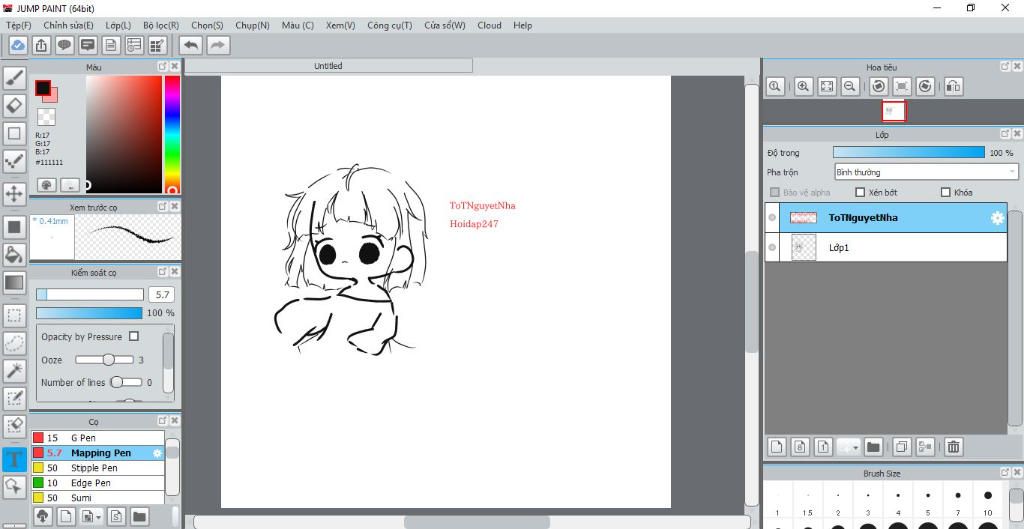Enable Opacity by Pressure checkbox
This screenshot has height=529, width=1024.
tap(134, 336)
